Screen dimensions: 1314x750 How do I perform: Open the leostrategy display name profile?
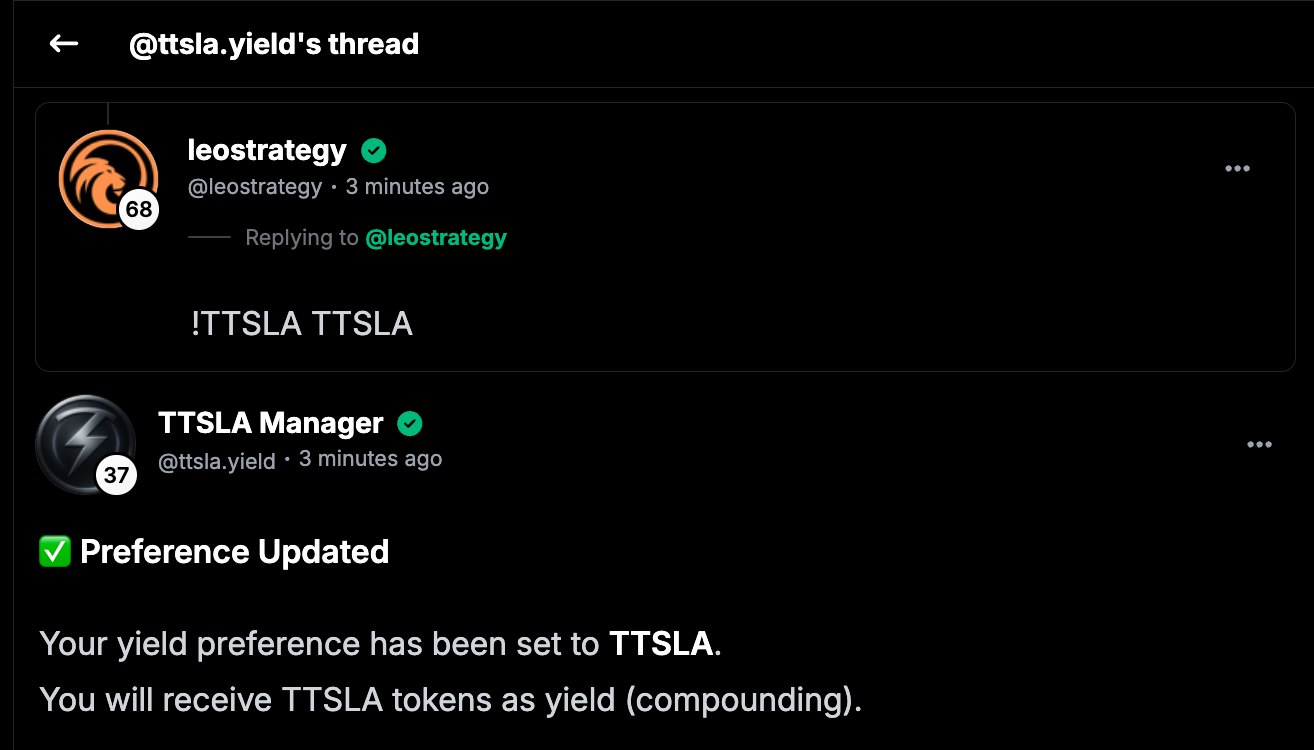(267, 151)
